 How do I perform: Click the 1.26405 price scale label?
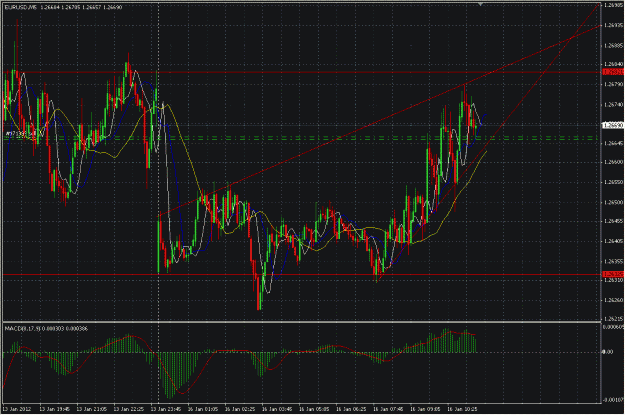[x=613, y=241]
